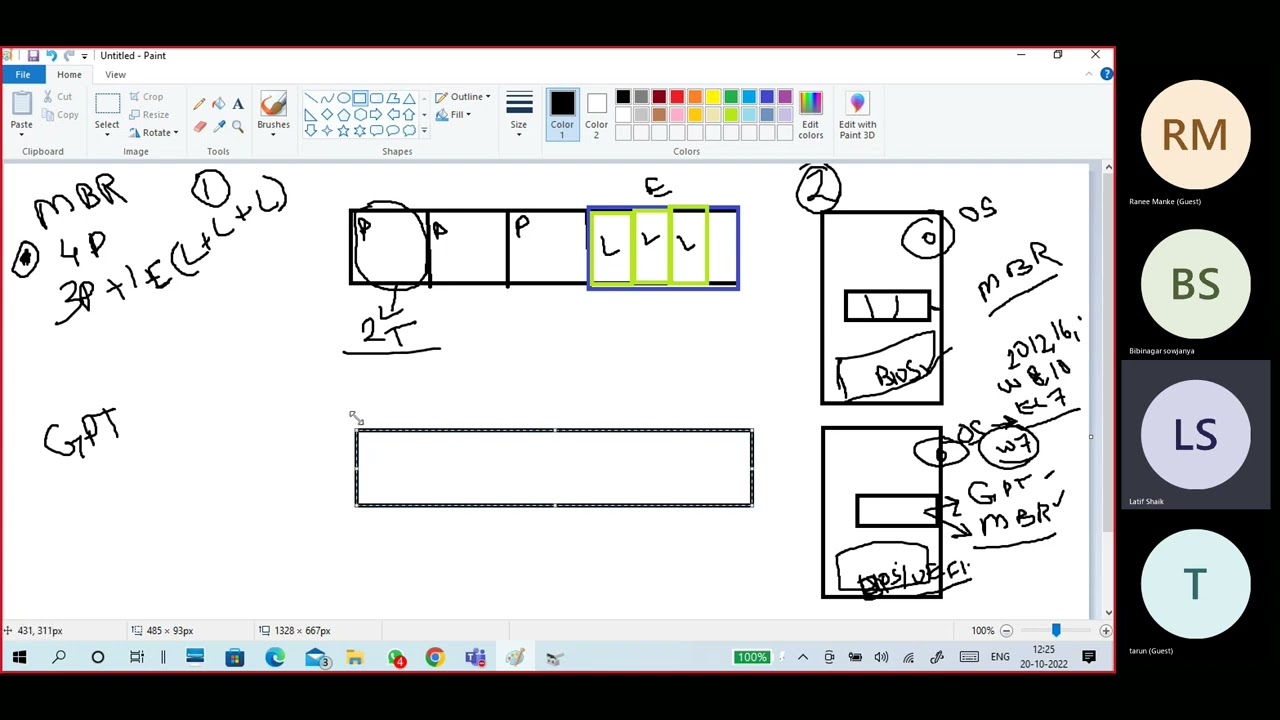Select the Diamond shape
The height and width of the screenshot is (720, 1280).
pyautogui.click(x=327, y=114)
